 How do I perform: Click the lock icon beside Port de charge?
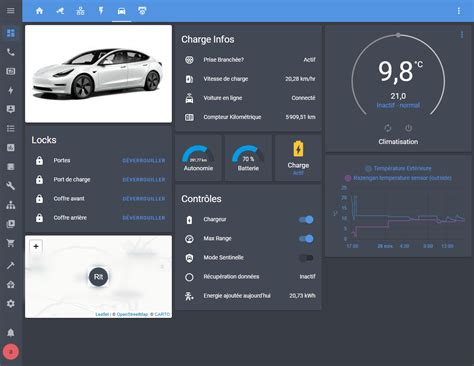pos(39,179)
